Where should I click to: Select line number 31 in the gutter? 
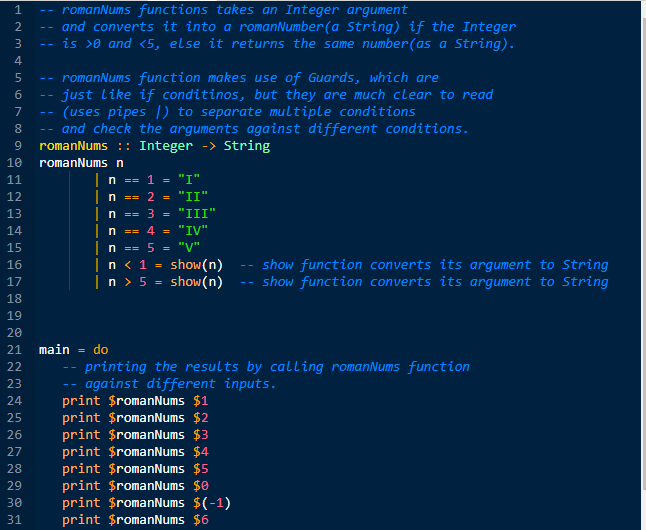pyautogui.click(x=13, y=520)
